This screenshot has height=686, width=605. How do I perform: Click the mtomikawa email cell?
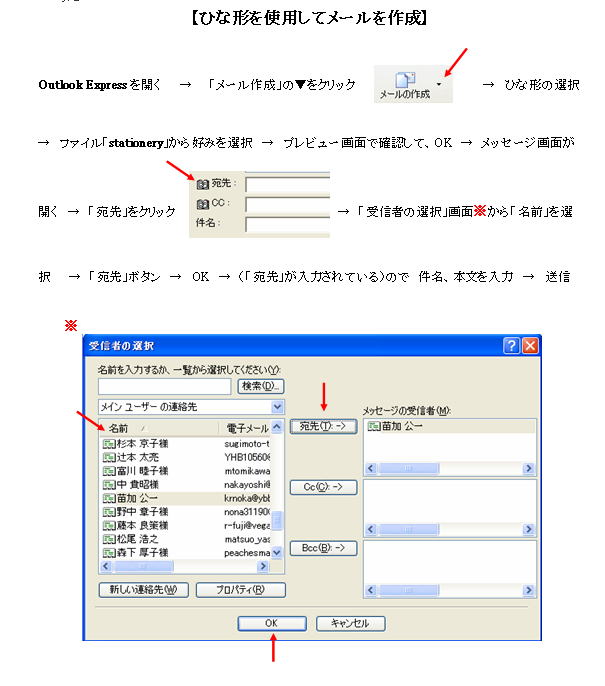point(247,471)
